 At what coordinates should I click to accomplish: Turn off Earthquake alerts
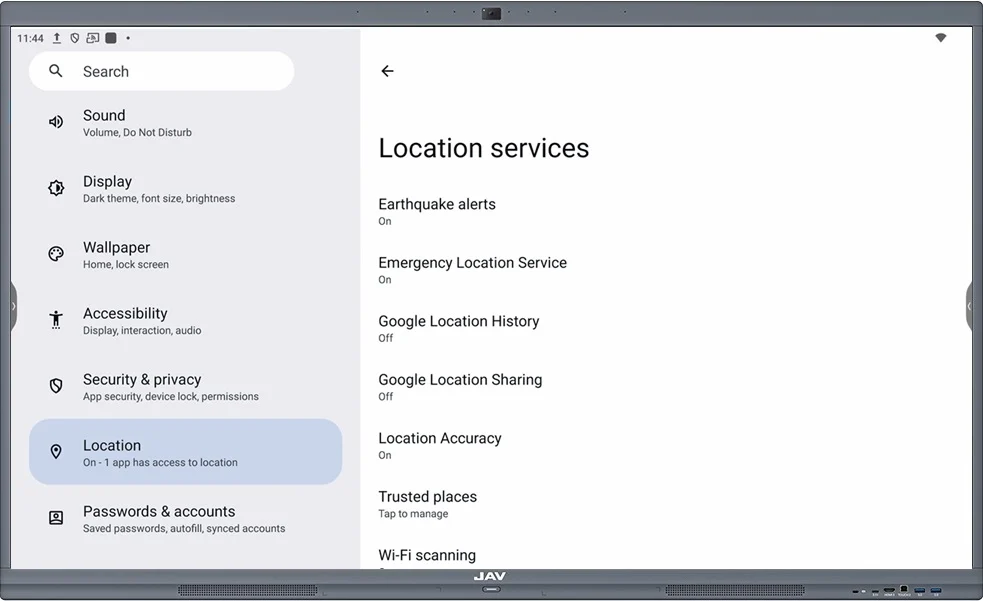tap(437, 210)
